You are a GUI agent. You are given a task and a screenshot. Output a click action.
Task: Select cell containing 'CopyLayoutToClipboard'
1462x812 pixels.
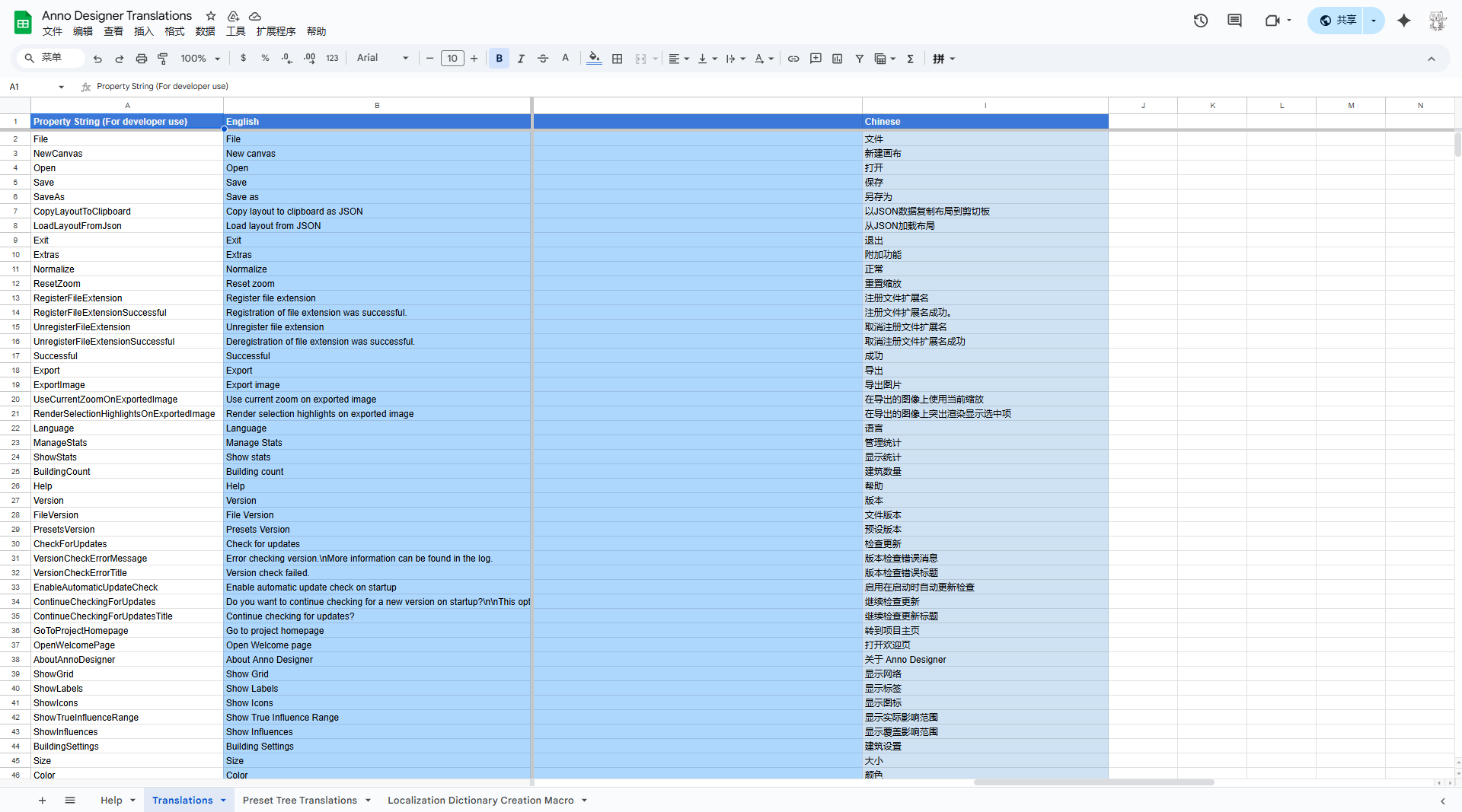(127, 212)
